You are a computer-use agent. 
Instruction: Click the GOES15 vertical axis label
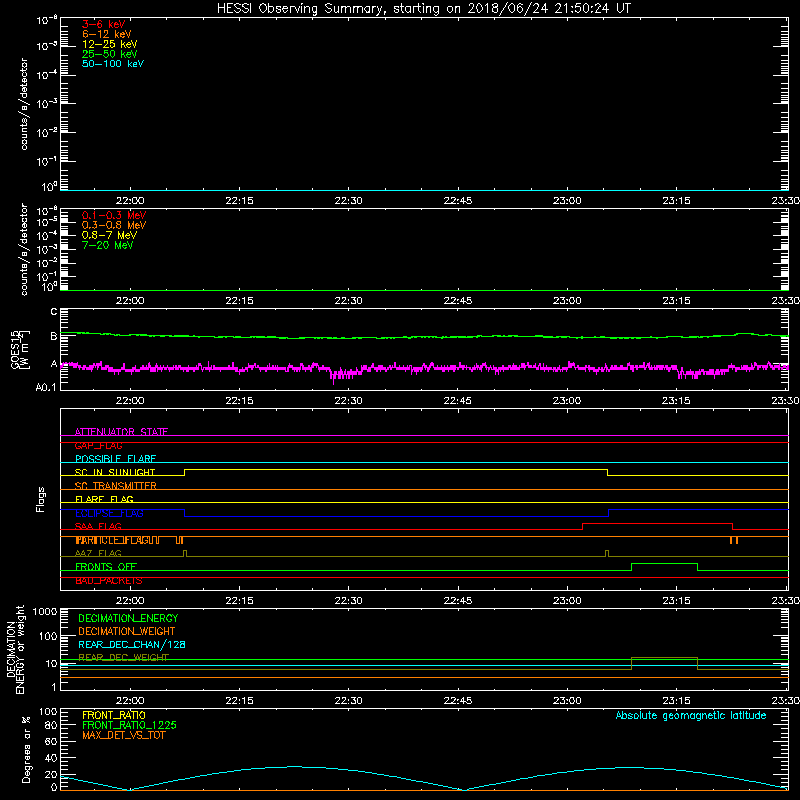(20, 349)
